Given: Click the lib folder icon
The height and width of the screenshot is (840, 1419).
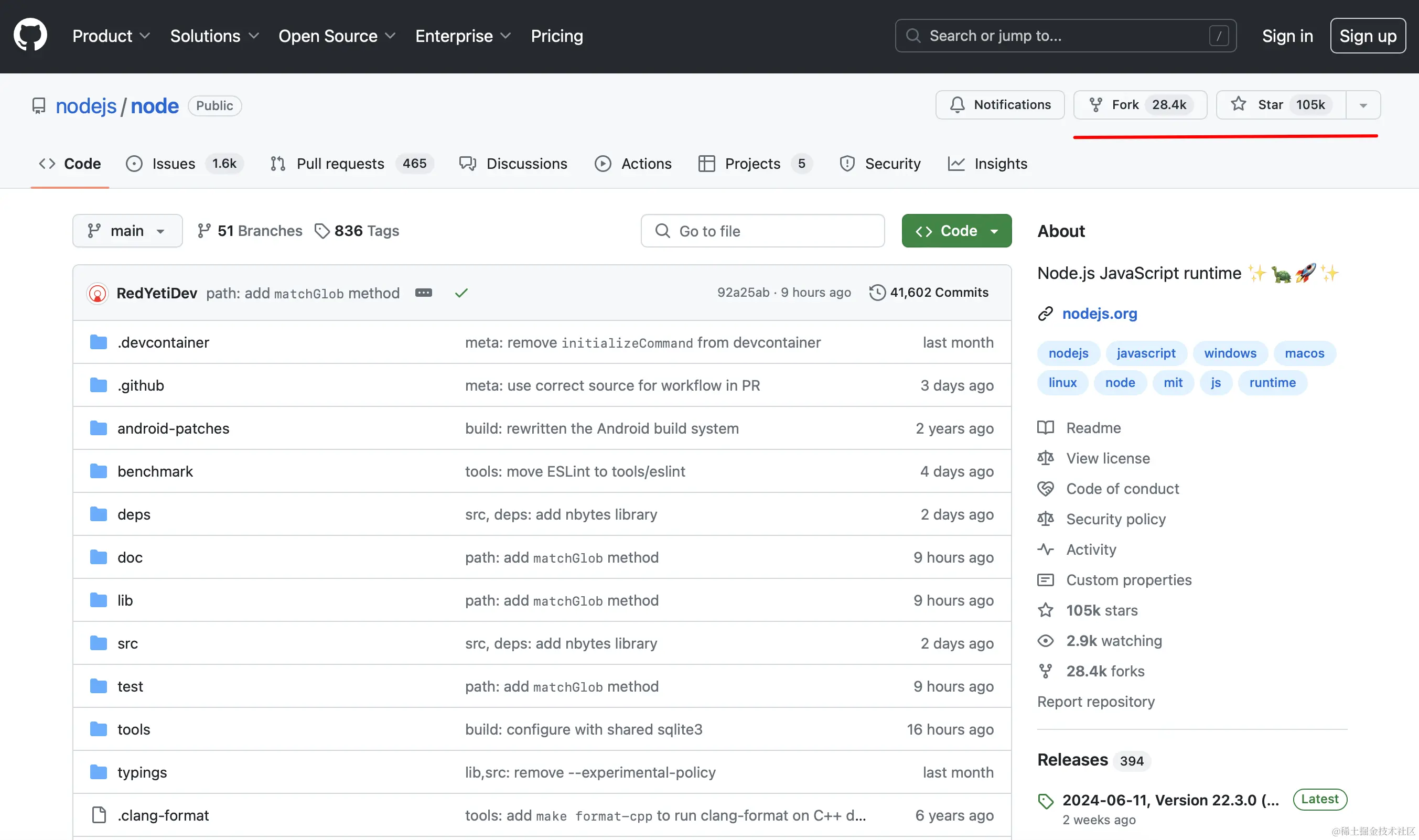Looking at the screenshot, I should point(99,600).
